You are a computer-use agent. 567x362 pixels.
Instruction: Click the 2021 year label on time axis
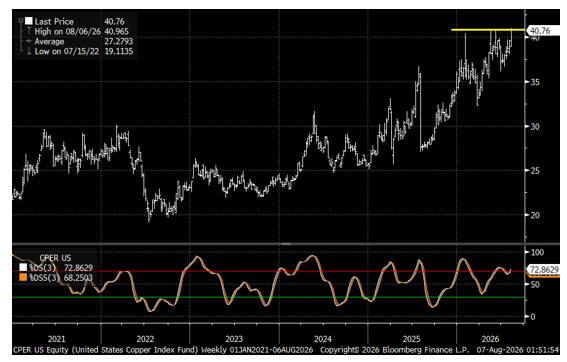56,339
